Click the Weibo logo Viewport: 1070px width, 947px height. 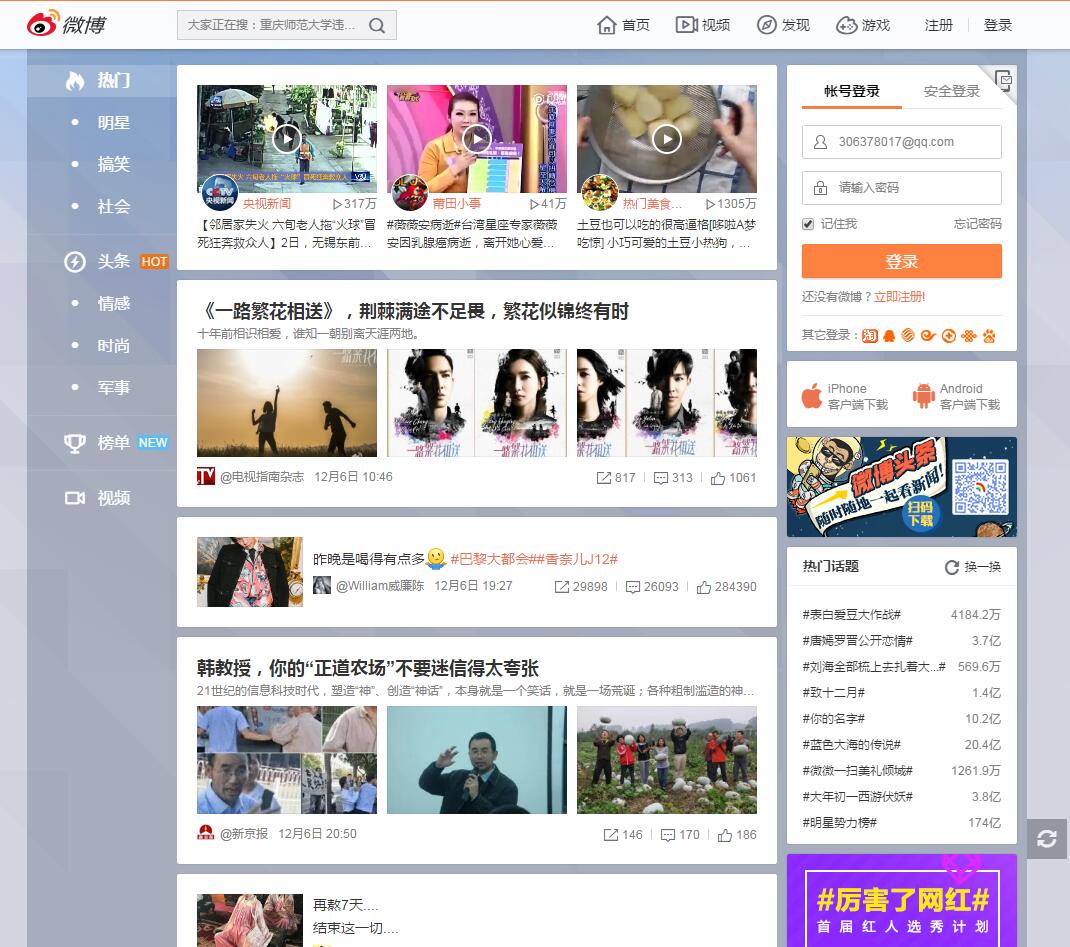66,24
